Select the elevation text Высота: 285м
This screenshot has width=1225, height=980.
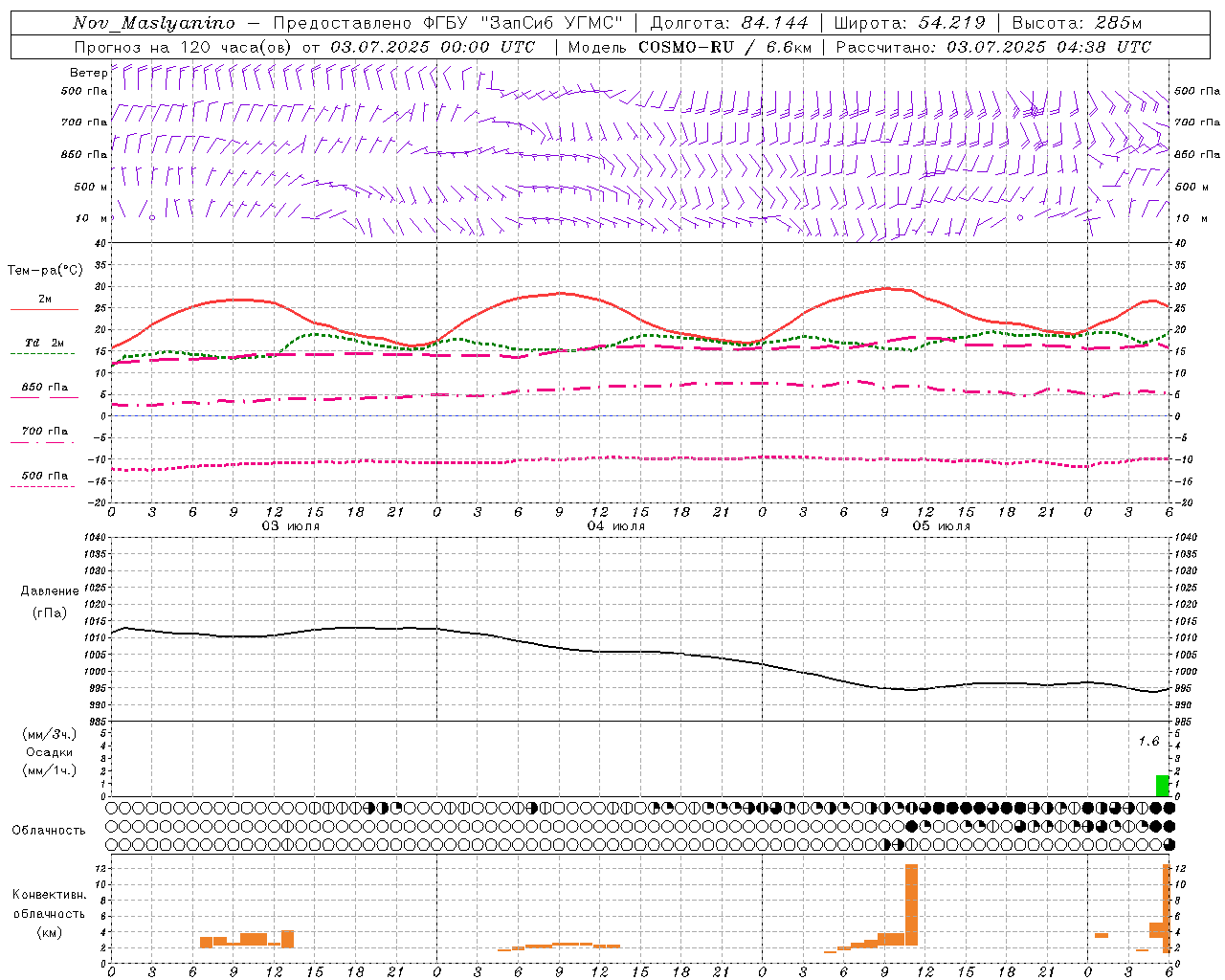click(x=1077, y=23)
